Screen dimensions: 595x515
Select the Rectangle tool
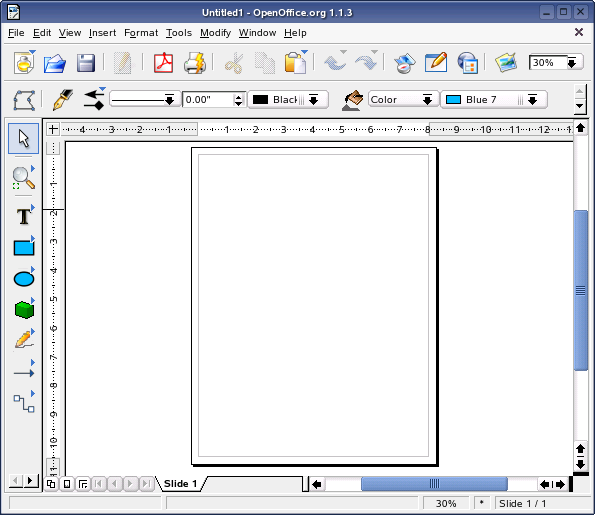(24, 248)
